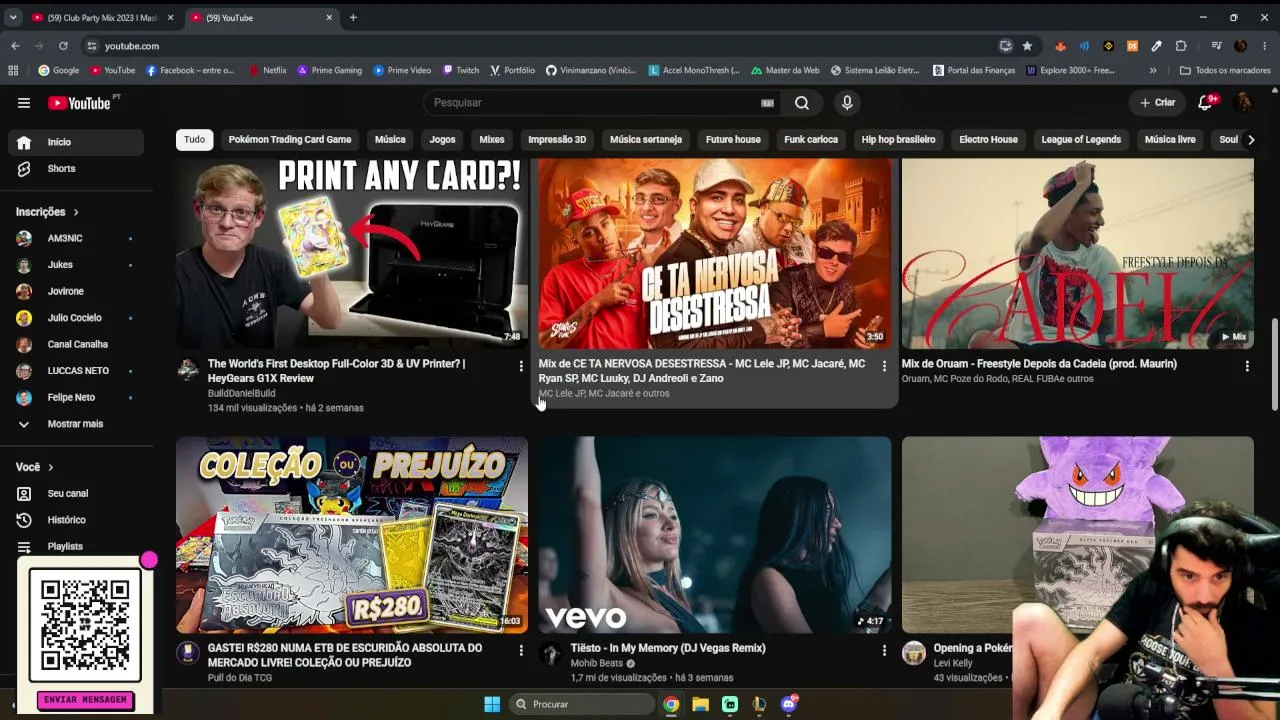Open the BuildDanielBuild channel avatar
1280x720 pixels.
pos(188,370)
